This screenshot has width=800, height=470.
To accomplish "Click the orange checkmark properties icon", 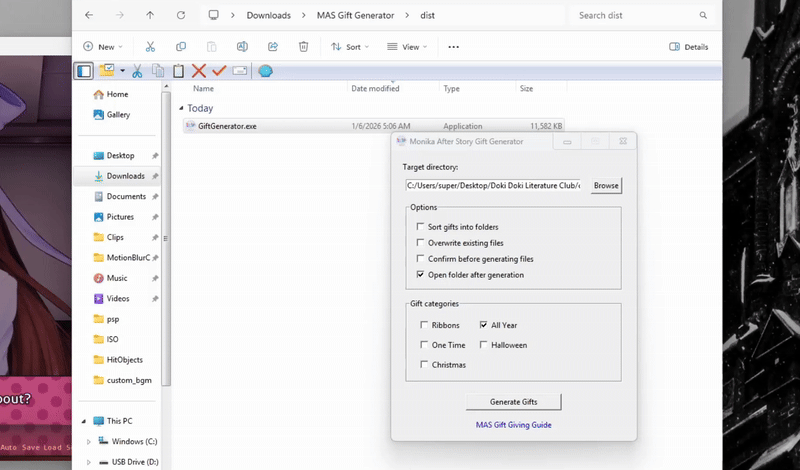I will (x=219, y=70).
